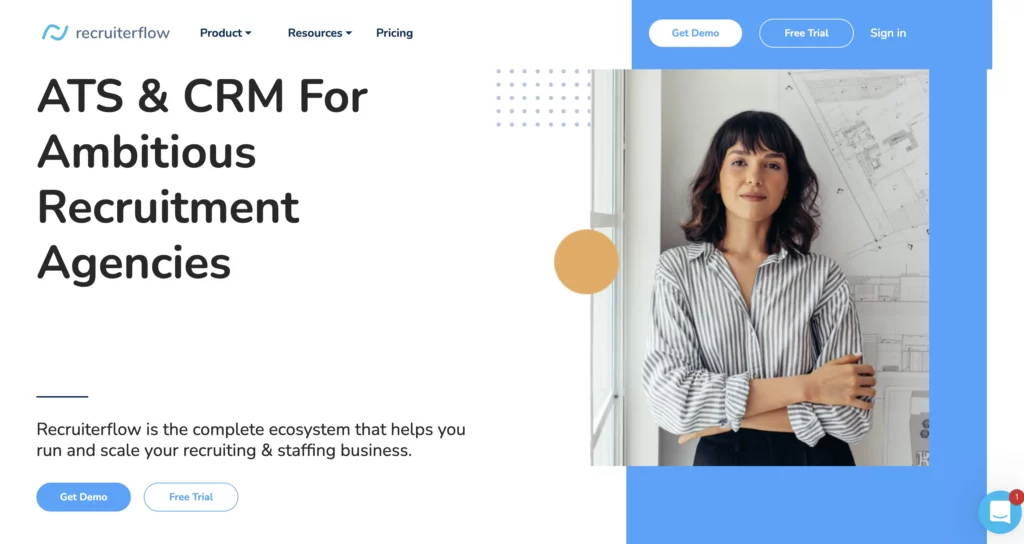Click the red notification badge on chat
The width and height of the screenshot is (1024, 544).
point(1016,497)
